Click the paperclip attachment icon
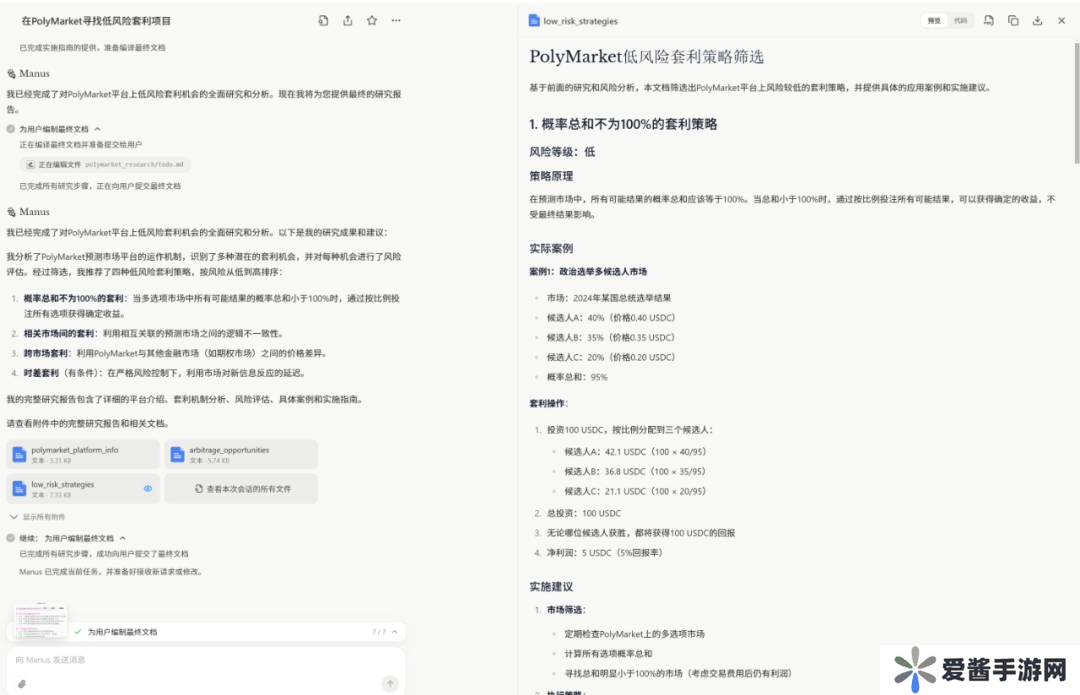The height and width of the screenshot is (695, 1080). pyautogui.click(x=22, y=684)
